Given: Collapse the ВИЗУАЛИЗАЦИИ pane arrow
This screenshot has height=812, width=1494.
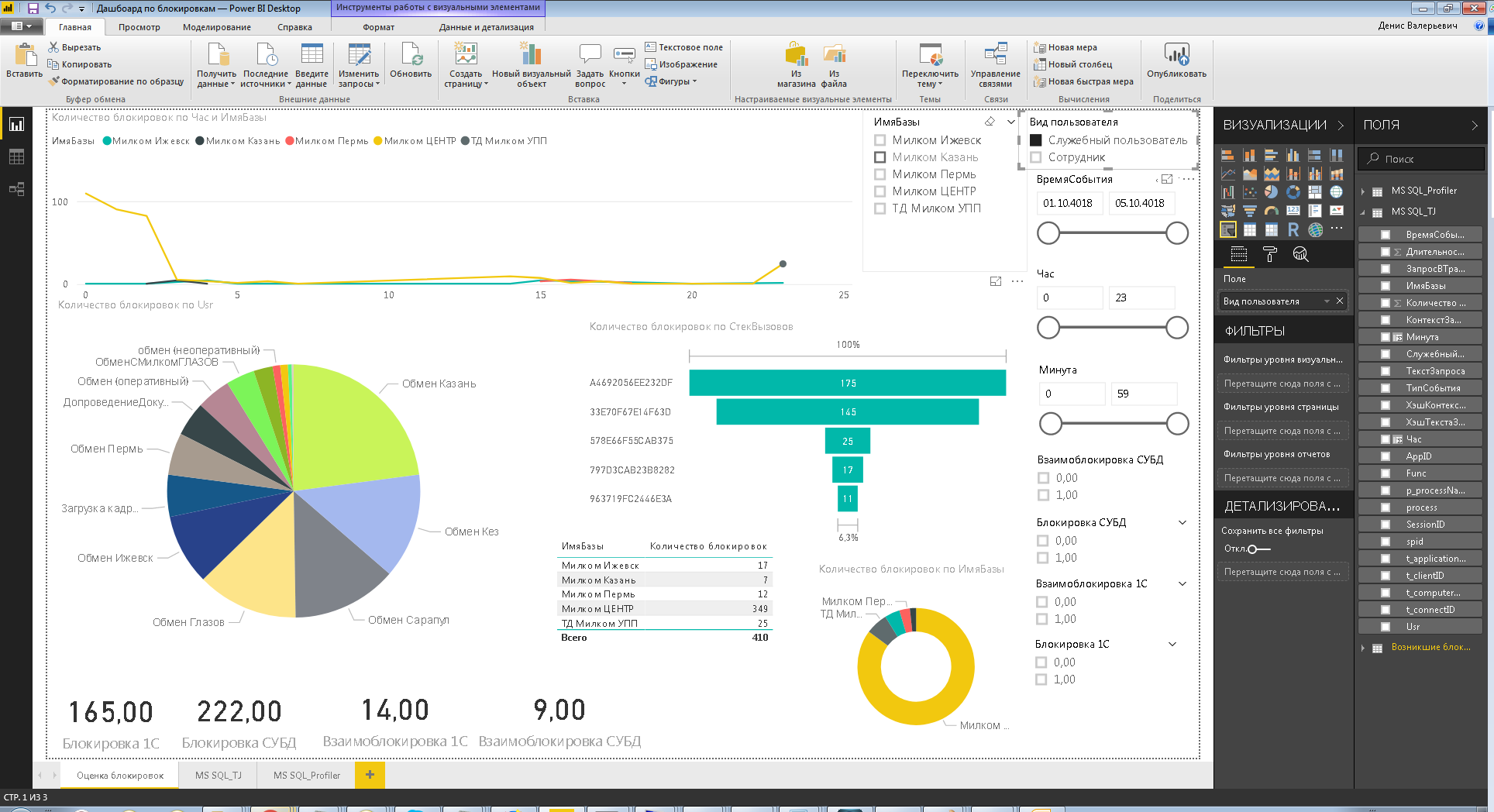Looking at the screenshot, I should click(1341, 125).
